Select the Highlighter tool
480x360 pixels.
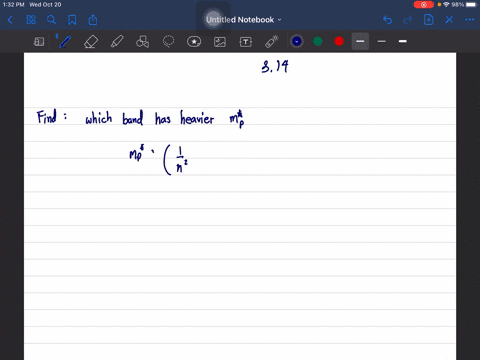pyautogui.click(x=117, y=42)
